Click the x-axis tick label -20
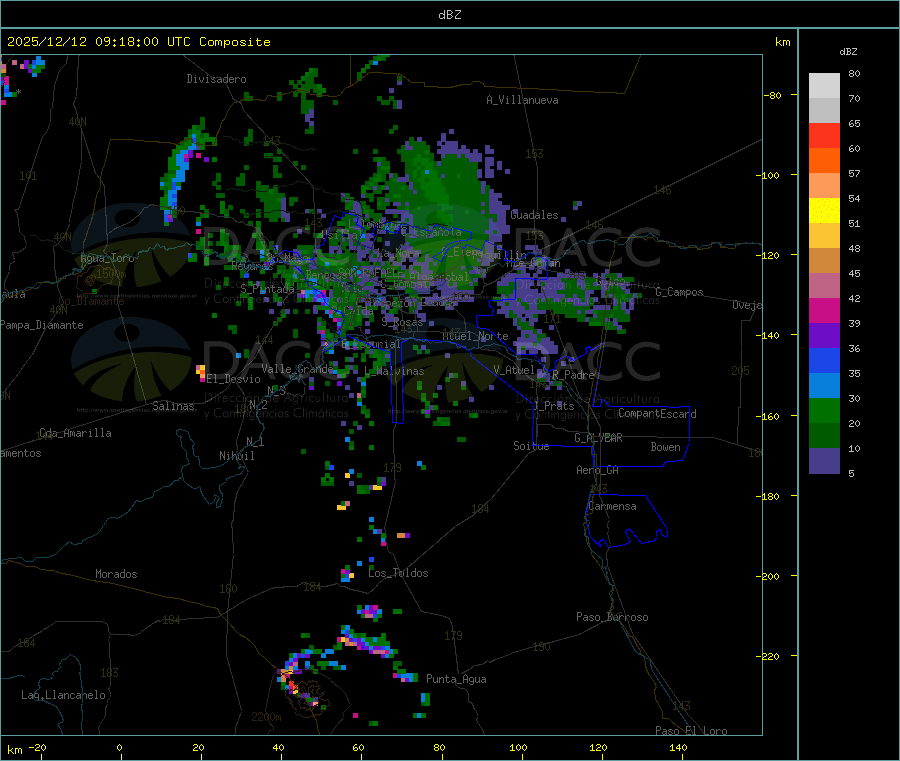900x761 pixels. 37,747
